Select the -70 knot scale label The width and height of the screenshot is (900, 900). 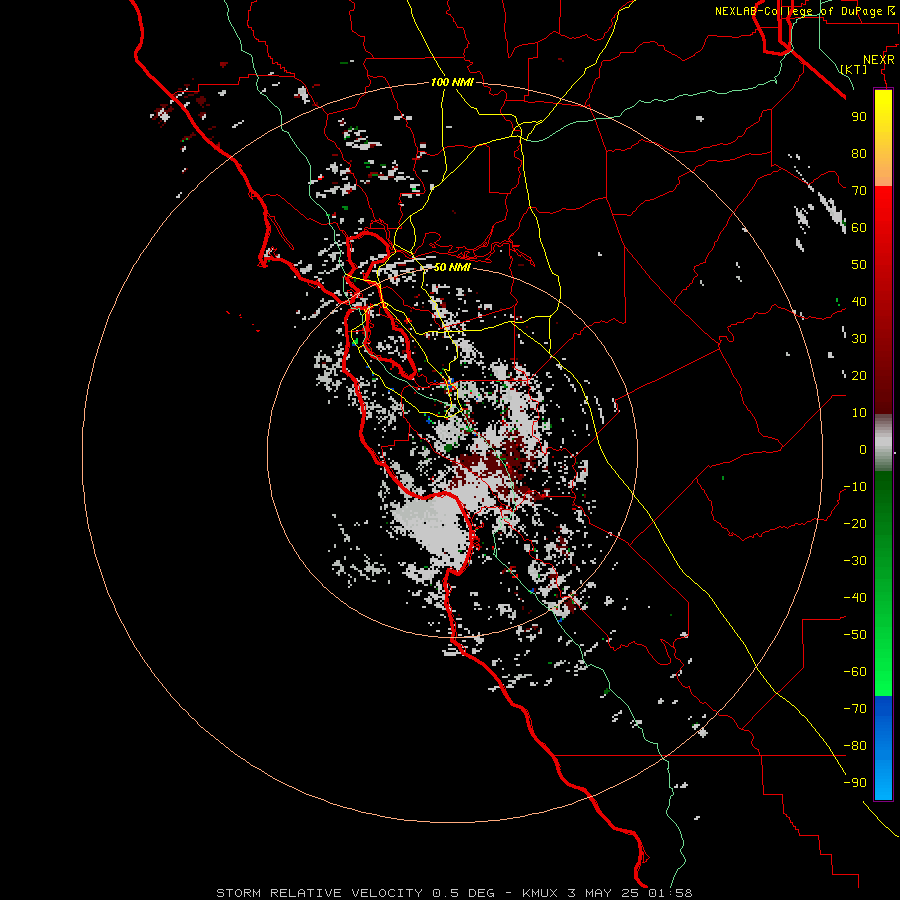855,709
